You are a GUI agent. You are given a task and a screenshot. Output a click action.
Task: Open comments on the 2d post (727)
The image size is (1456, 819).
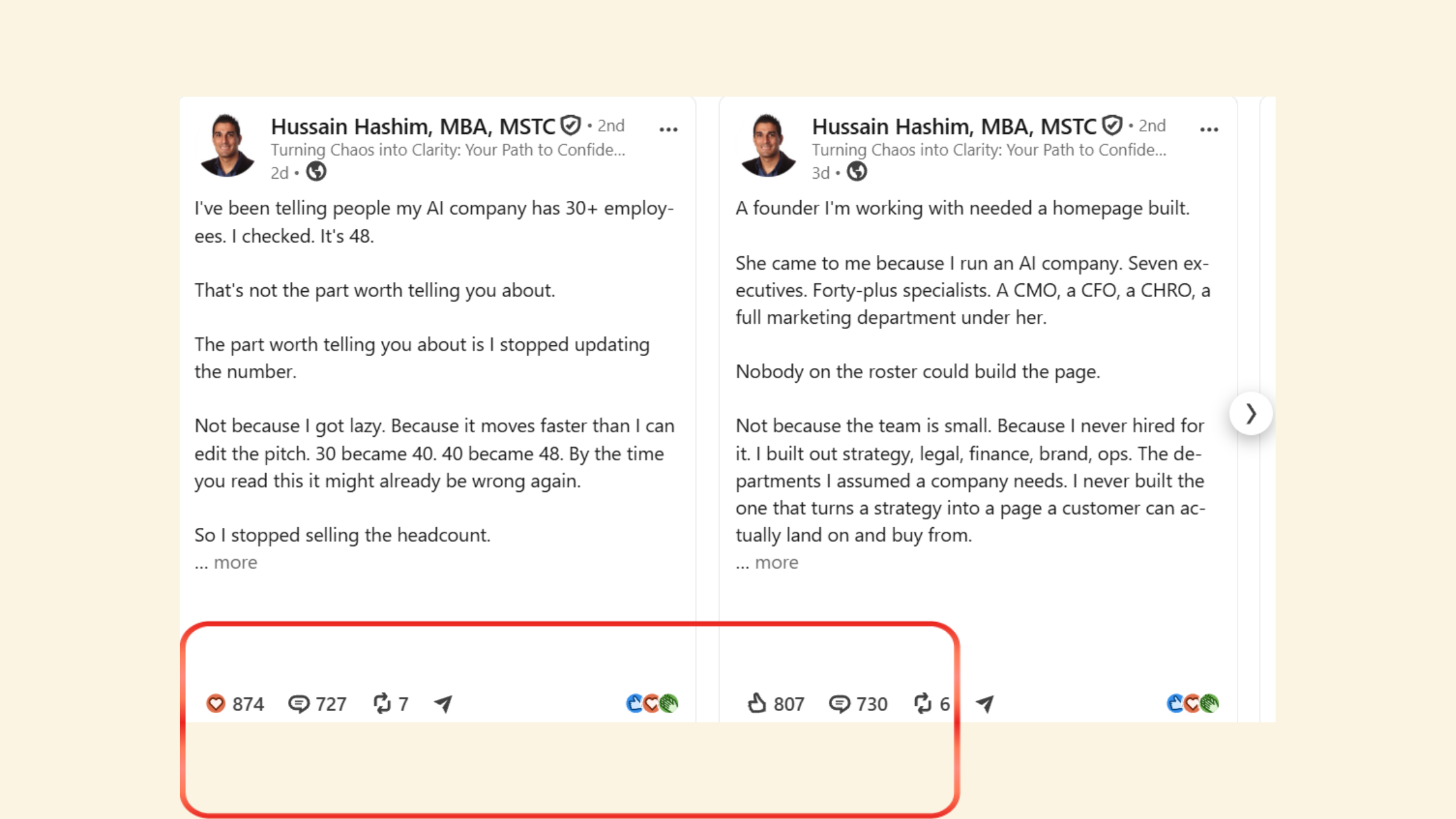[x=317, y=704]
